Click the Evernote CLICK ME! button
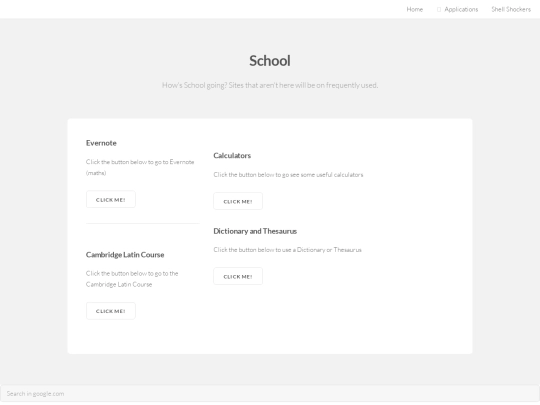540x405 pixels. click(111, 199)
